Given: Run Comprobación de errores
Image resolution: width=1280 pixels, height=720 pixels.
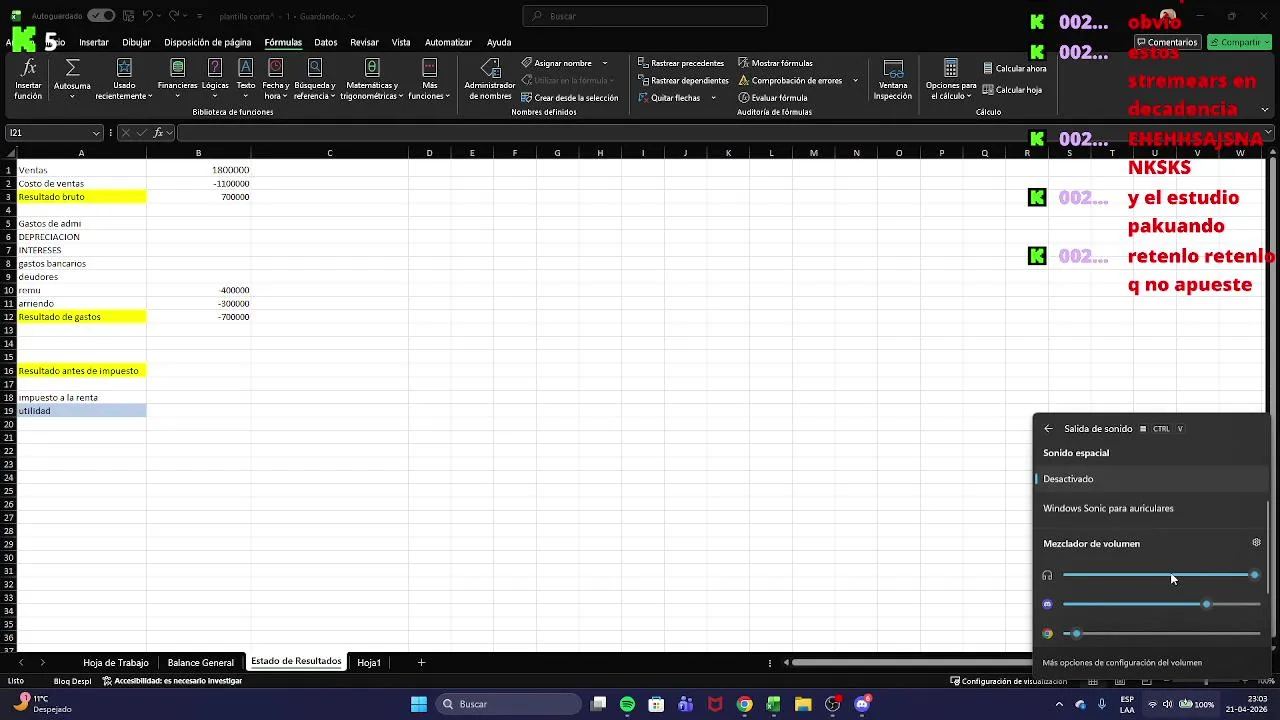Looking at the screenshot, I should coord(790,80).
